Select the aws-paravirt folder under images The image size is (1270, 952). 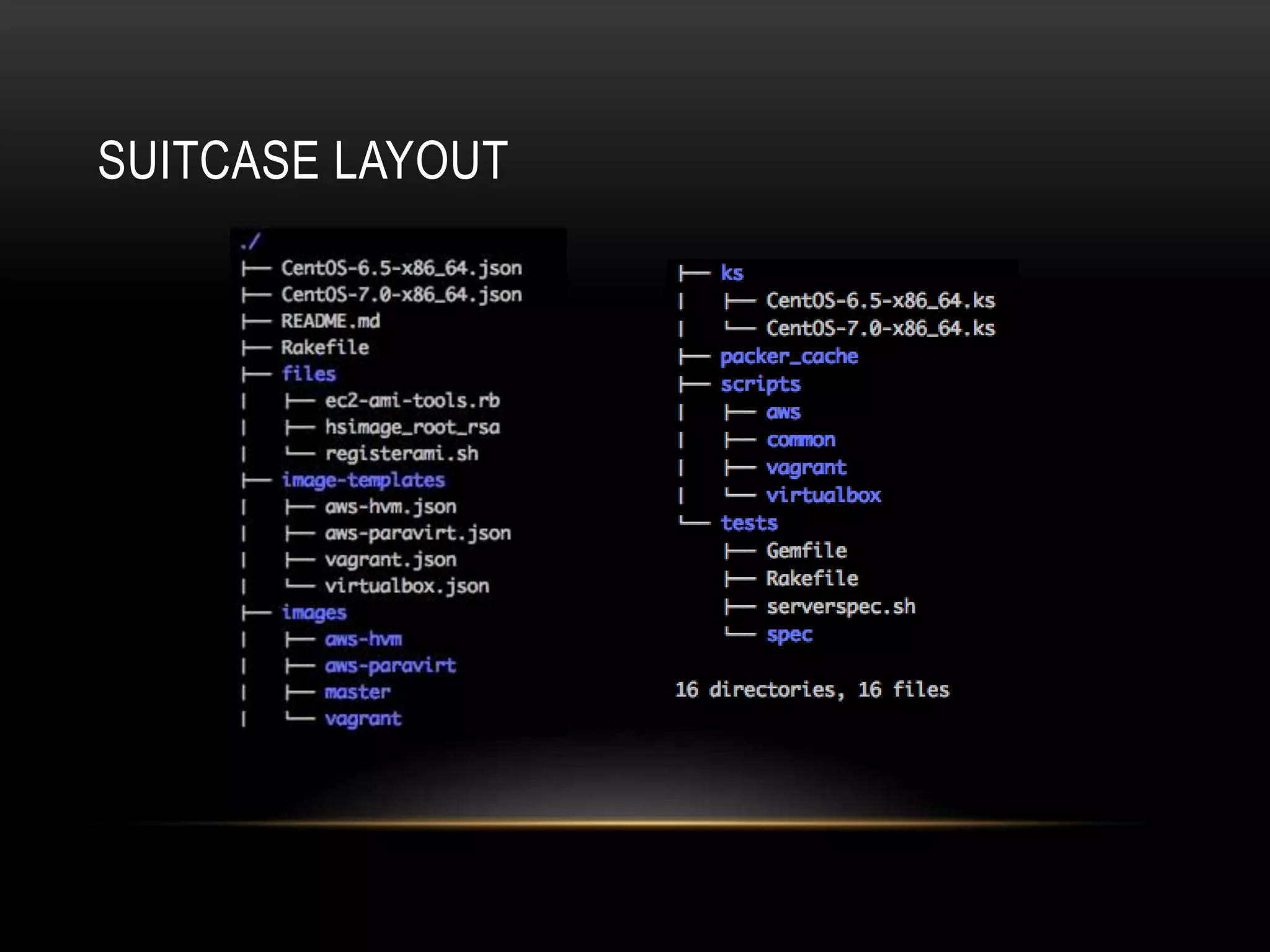pos(391,666)
